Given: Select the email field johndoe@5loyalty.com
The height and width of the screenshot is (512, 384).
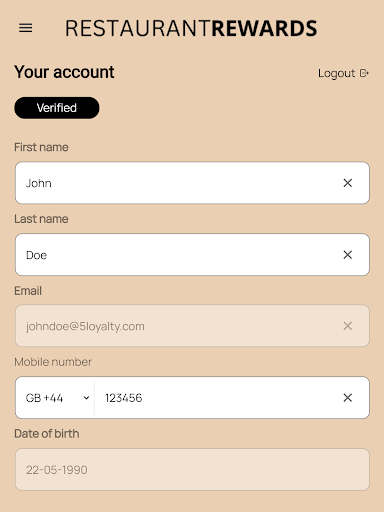Looking at the screenshot, I should pos(192,326).
